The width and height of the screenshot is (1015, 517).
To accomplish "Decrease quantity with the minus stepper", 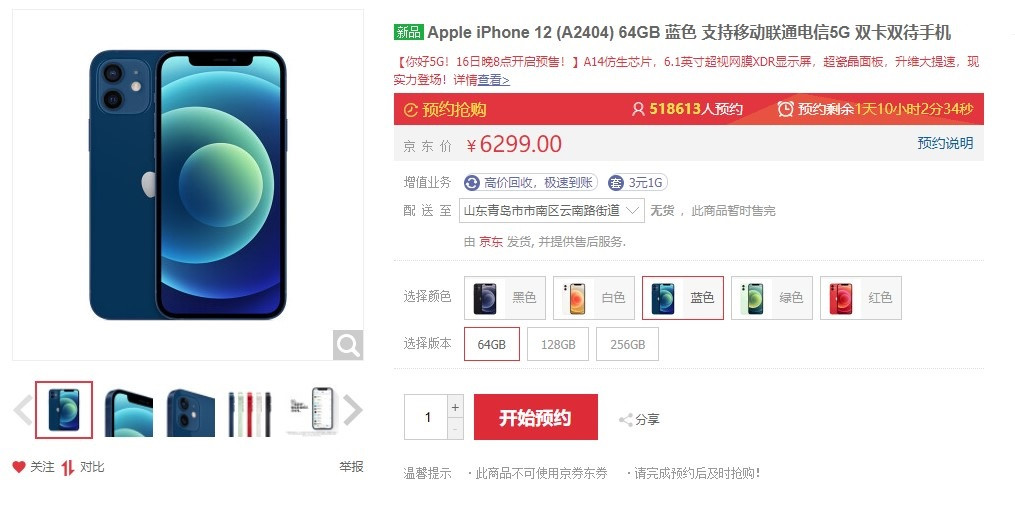I will [x=455, y=429].
